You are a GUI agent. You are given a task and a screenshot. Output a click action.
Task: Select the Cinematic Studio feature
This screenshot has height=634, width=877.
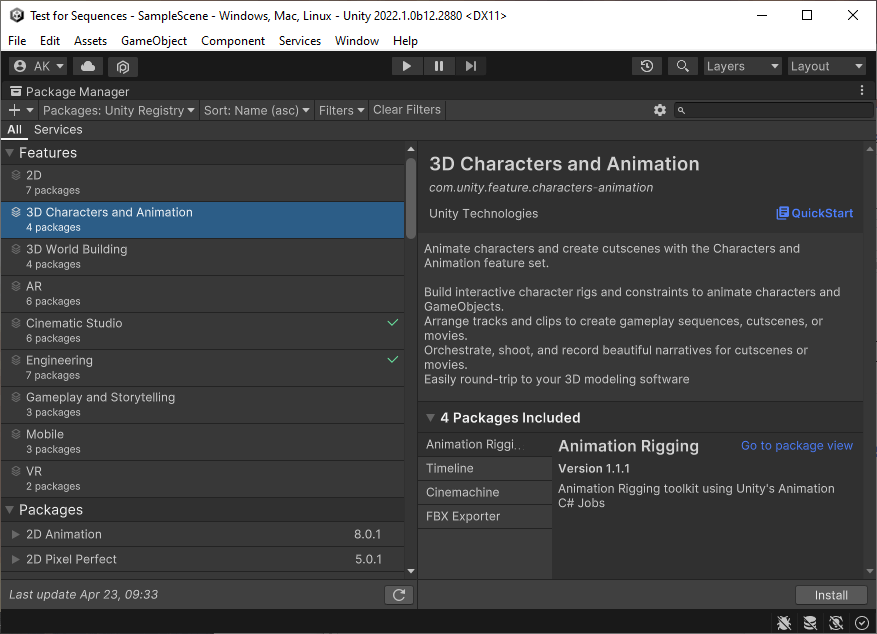pos(202,330)
